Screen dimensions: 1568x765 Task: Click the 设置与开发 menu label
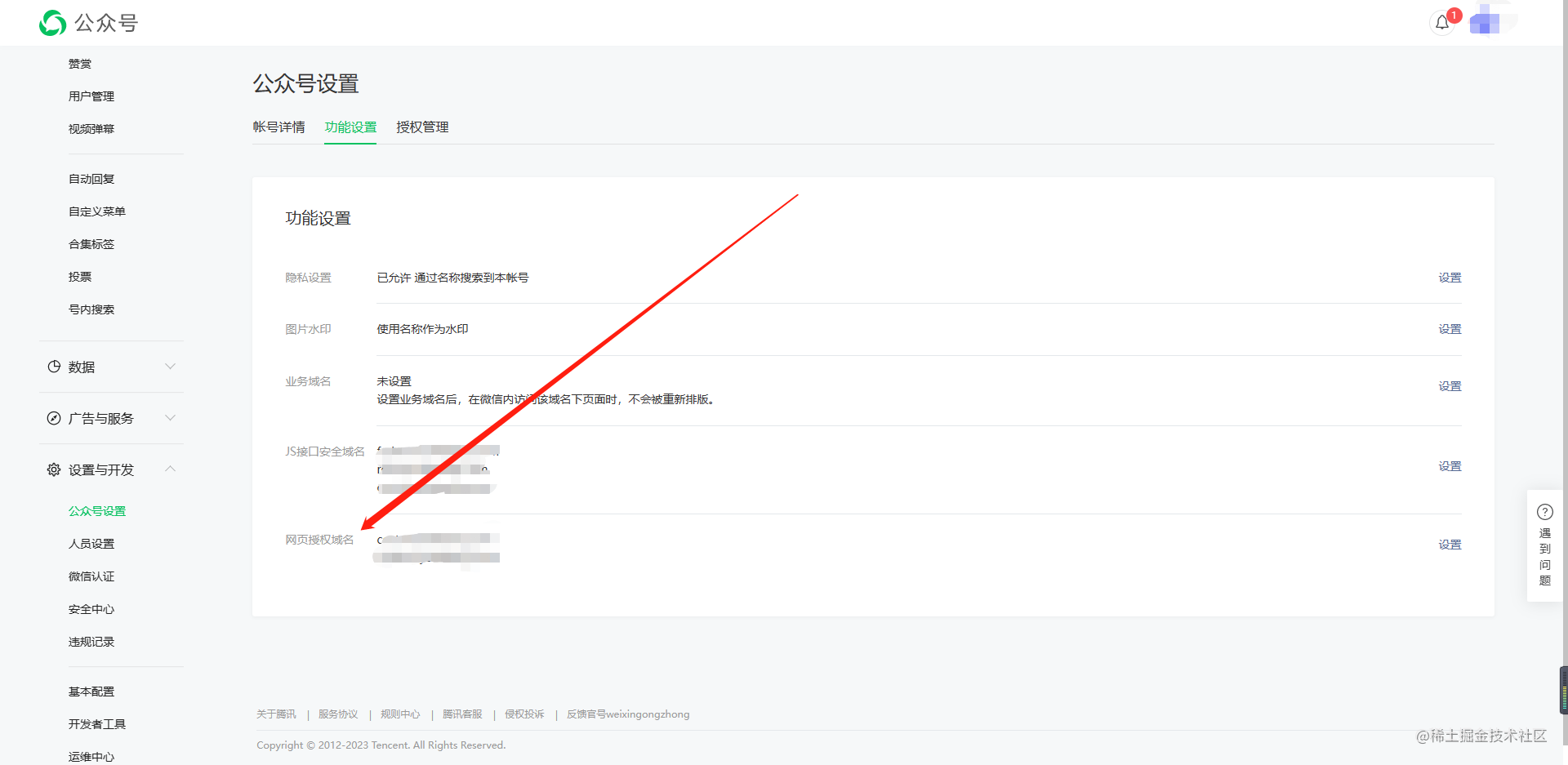101,470
